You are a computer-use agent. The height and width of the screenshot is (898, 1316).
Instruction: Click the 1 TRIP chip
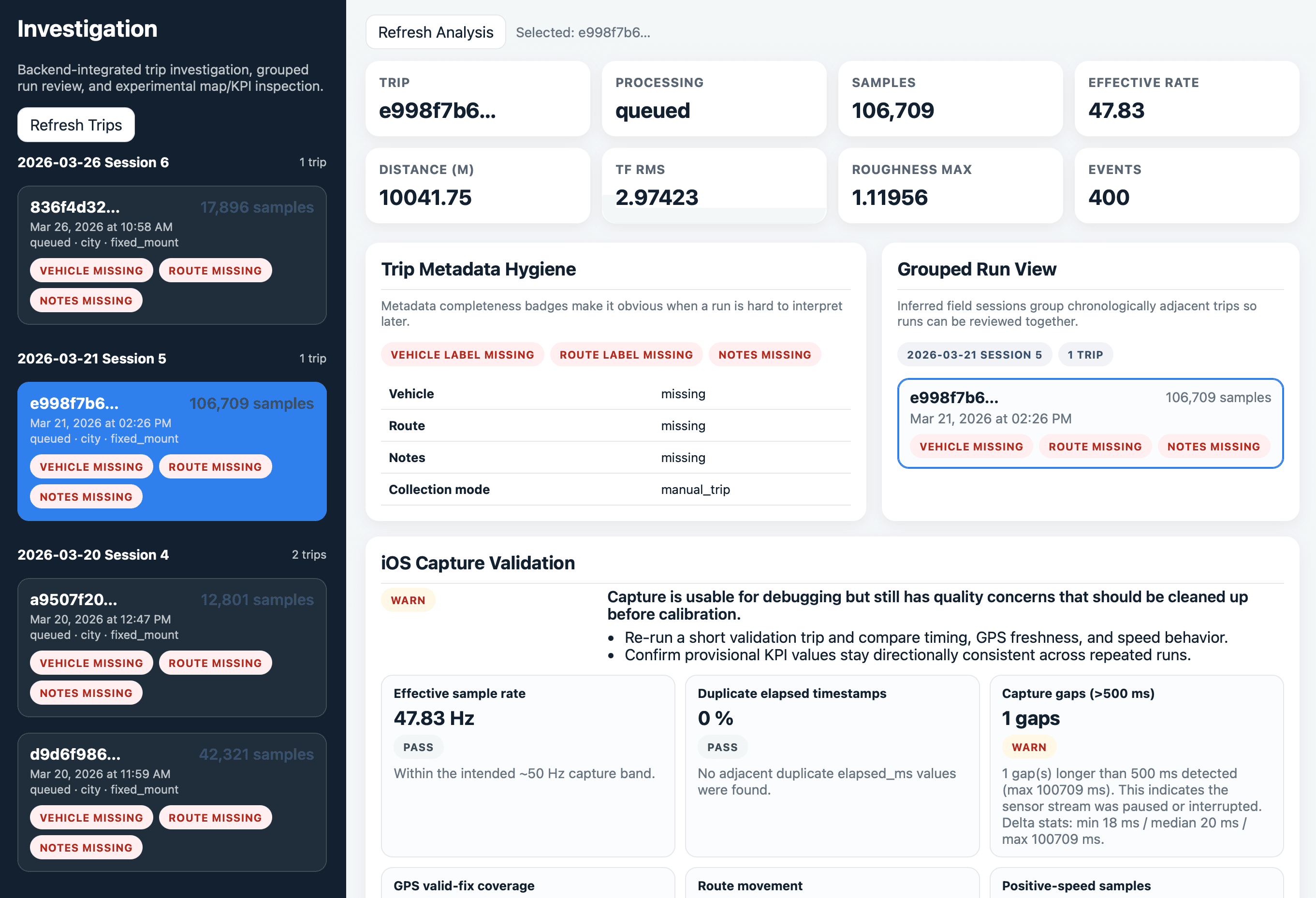click(1085, 354)
